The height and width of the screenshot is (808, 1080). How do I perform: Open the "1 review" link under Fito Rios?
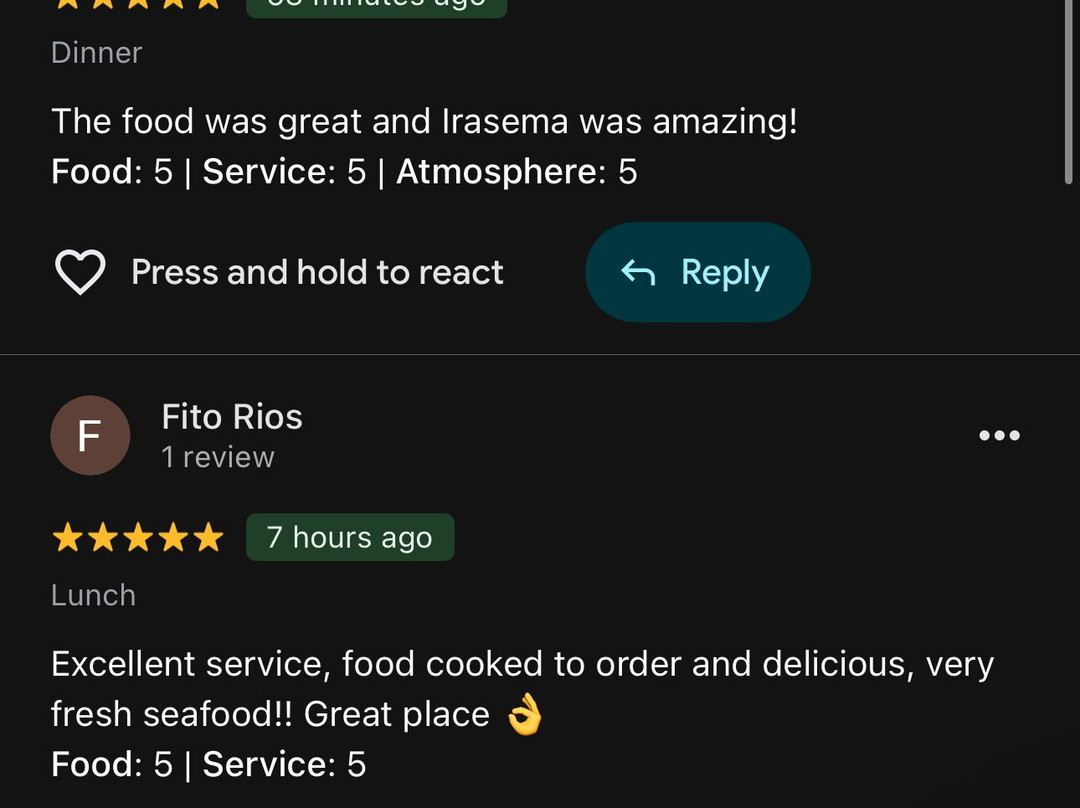(218, 457)
